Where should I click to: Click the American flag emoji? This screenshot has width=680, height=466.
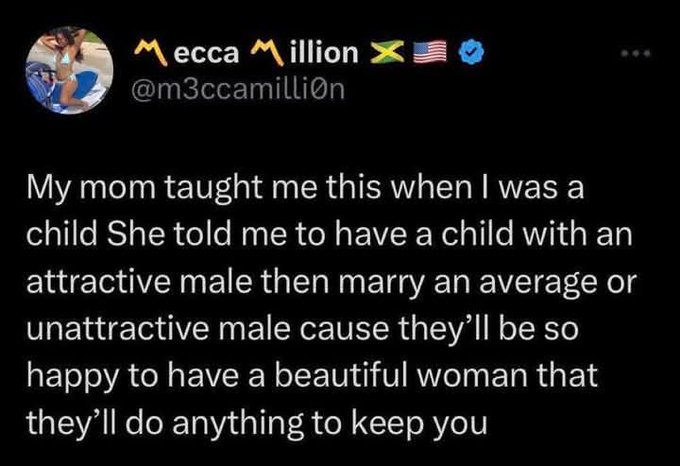pos(427,54)
